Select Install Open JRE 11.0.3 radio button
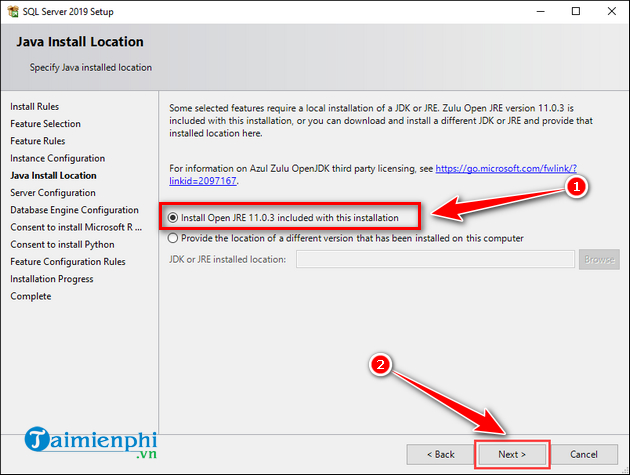This screenshot has height=475, width=630. [x=173, y=218]
